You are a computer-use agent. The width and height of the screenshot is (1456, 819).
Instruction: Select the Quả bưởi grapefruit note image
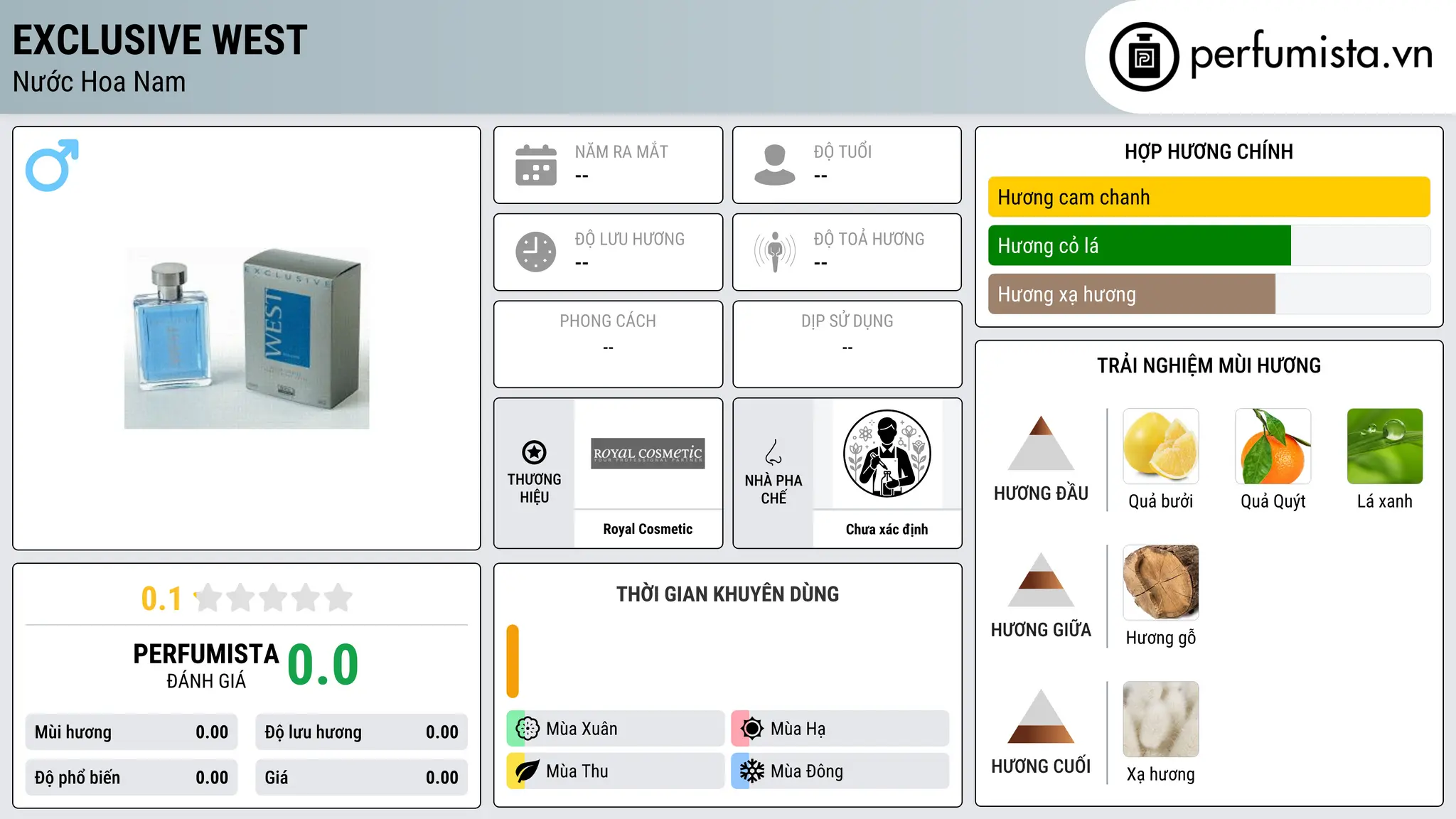tap(1161, 446)
